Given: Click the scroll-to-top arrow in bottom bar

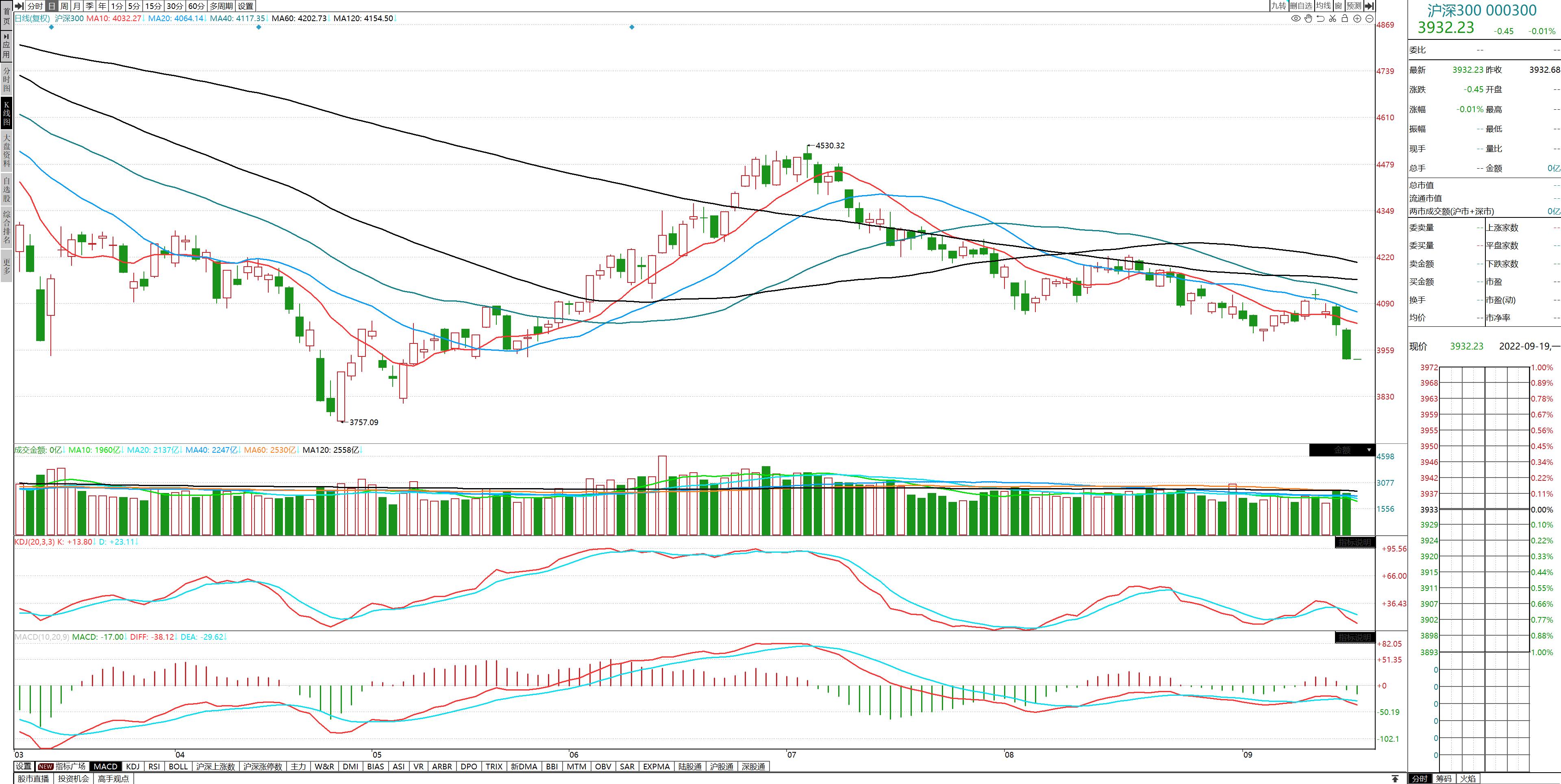Looking at the screenshot, I should coord(1395,779).
